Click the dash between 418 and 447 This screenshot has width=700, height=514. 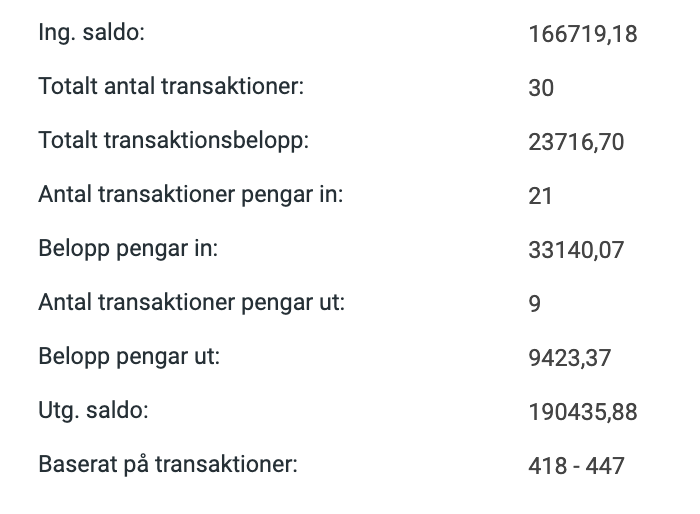tap(576, 467)
